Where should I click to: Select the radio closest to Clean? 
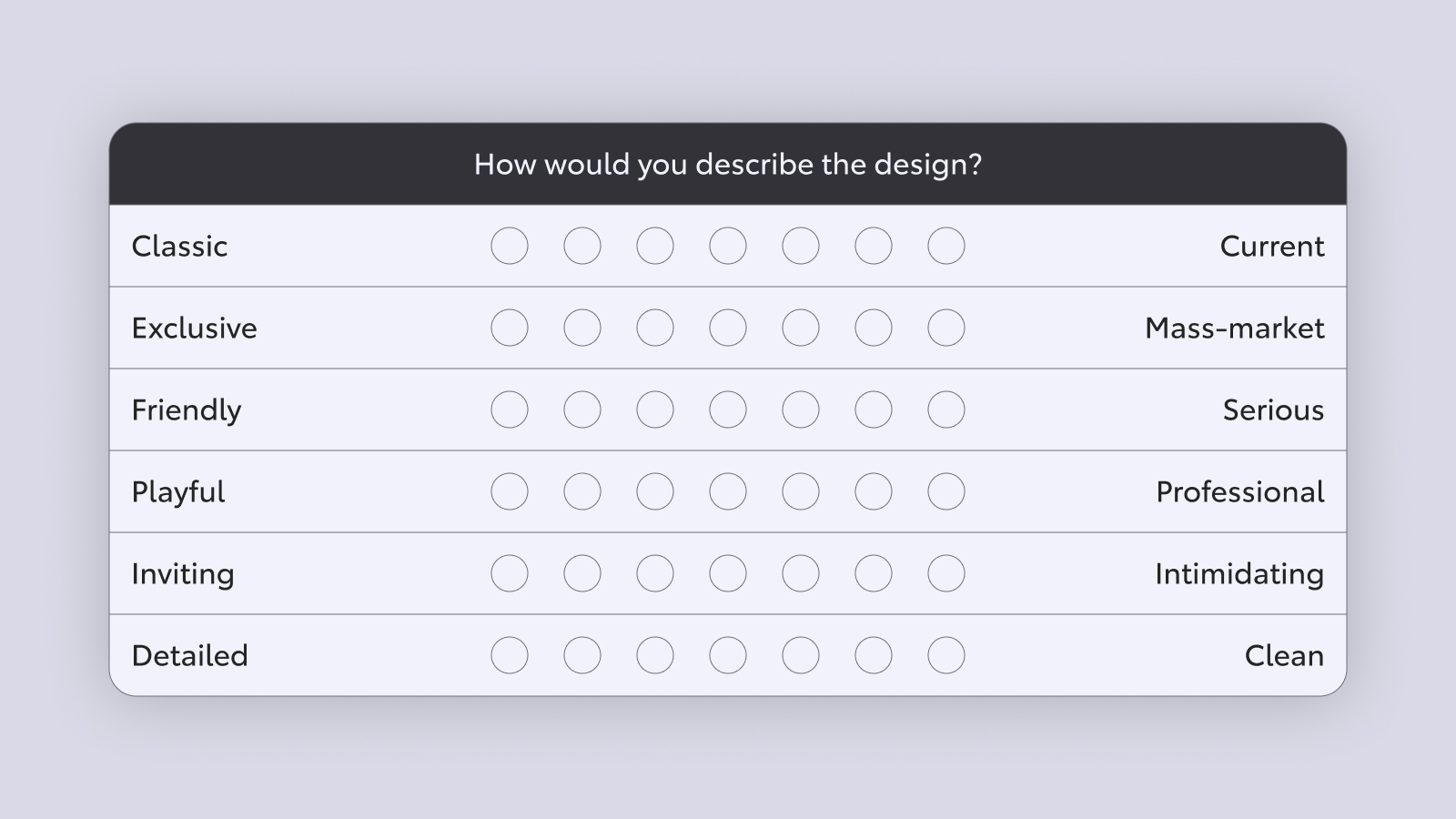946,655
